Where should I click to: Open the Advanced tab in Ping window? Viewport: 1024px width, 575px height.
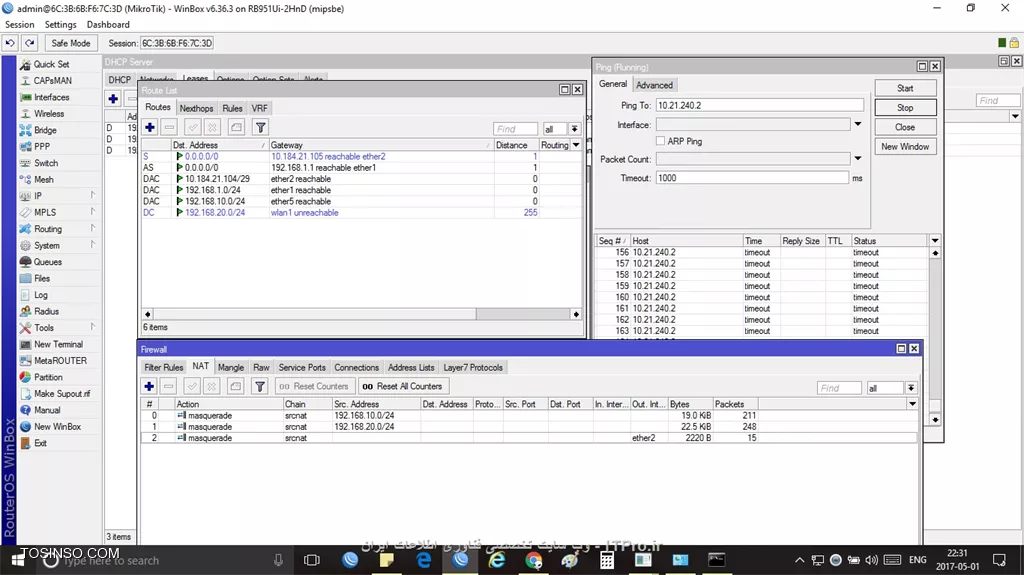tap(654, 85)
